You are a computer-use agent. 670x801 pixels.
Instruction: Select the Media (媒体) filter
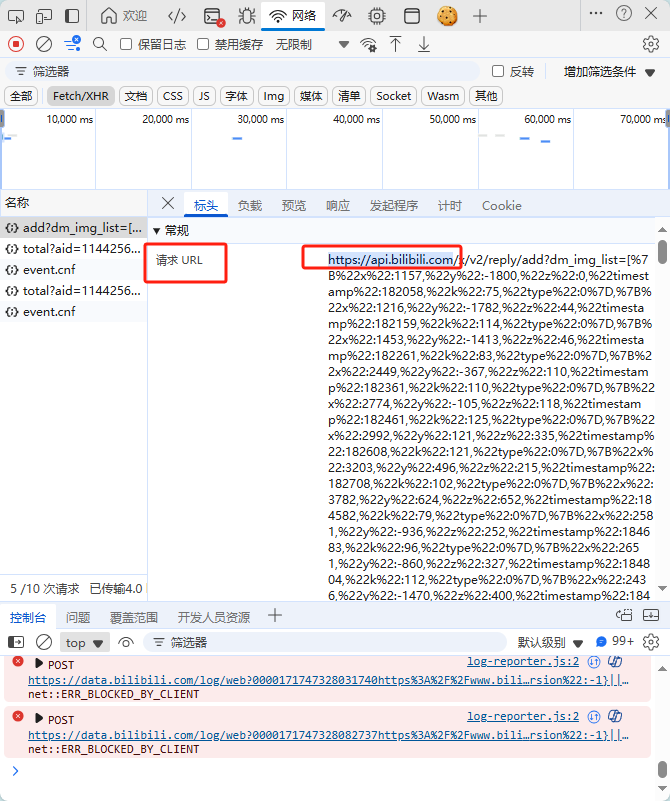point(311,96)
